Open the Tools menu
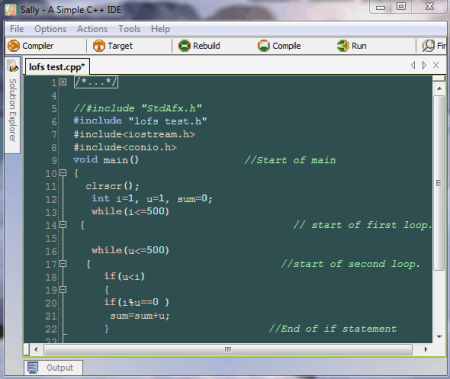 (x=129, y=29)
